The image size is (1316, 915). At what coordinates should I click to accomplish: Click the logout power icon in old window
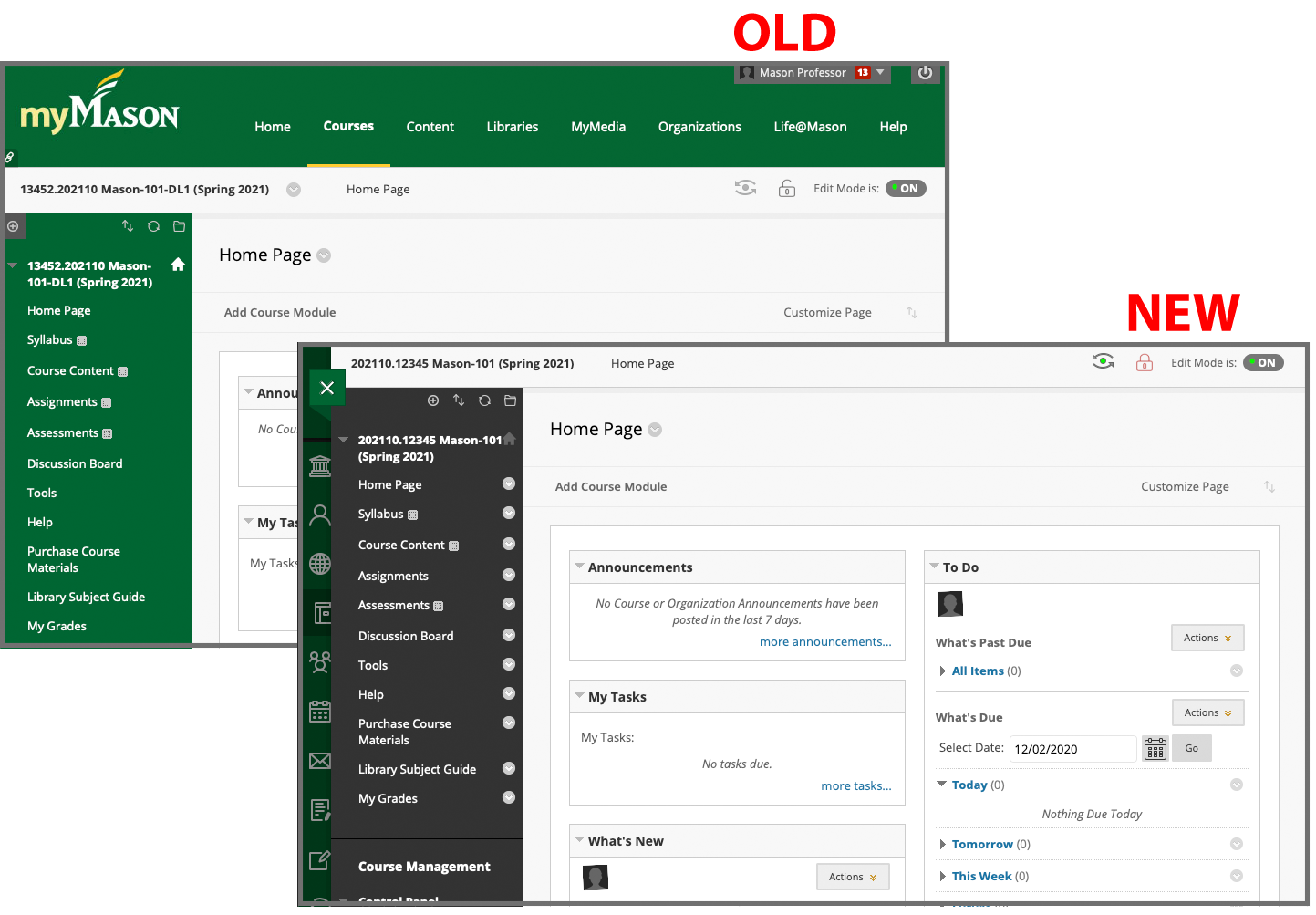coord(925,73)
